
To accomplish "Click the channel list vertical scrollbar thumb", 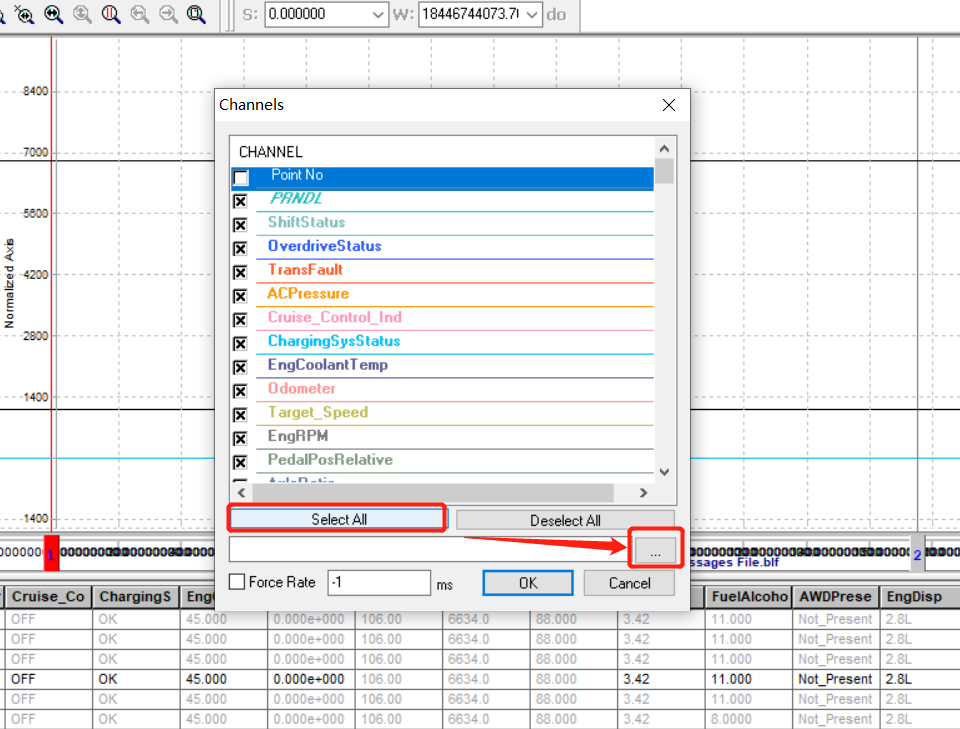I will (664, 171).
